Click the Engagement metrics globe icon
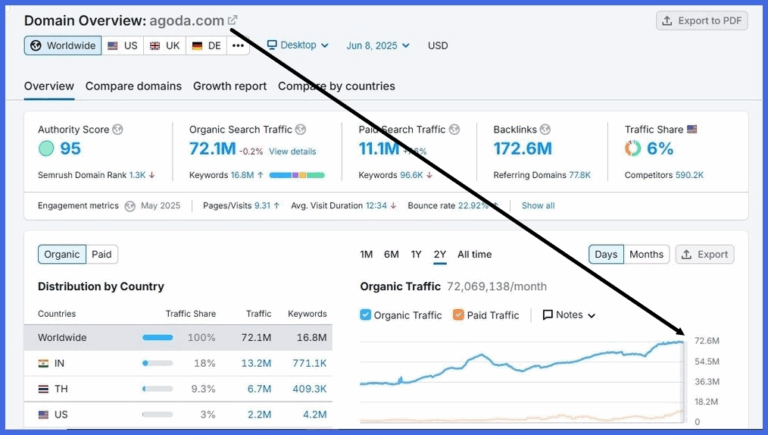 click(130, 206)
